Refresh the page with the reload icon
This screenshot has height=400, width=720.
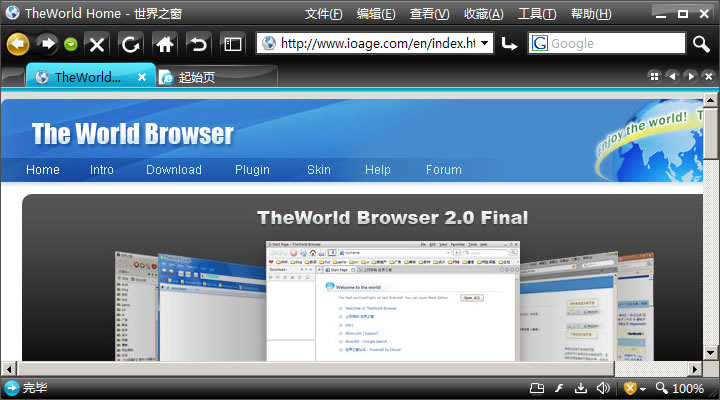coord(131,45)
